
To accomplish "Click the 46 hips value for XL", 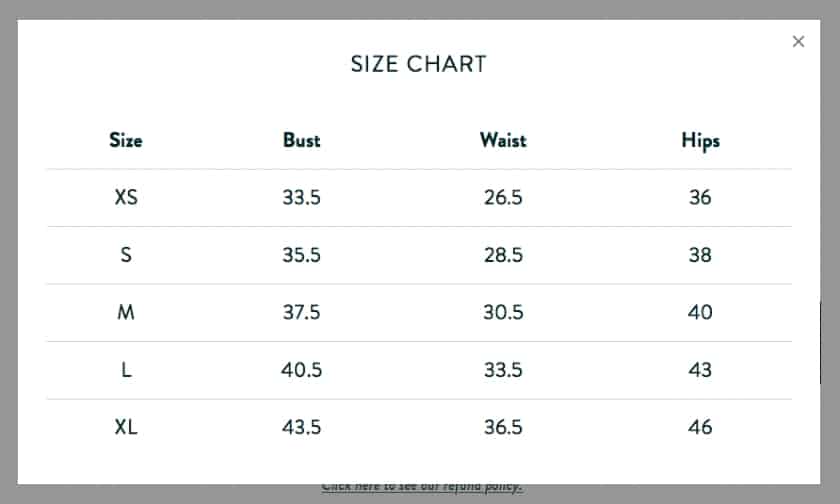I will coord(700,427).
